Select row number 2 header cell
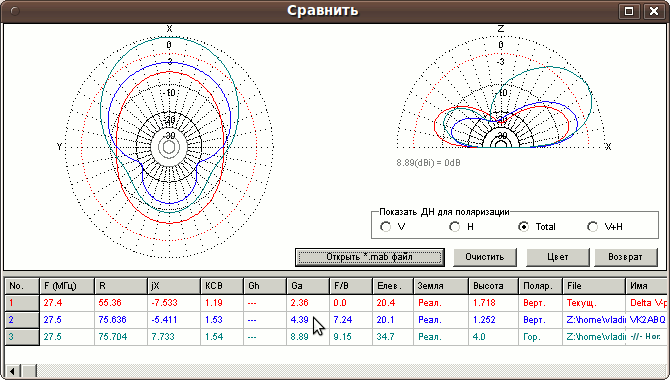 (22, 320)
